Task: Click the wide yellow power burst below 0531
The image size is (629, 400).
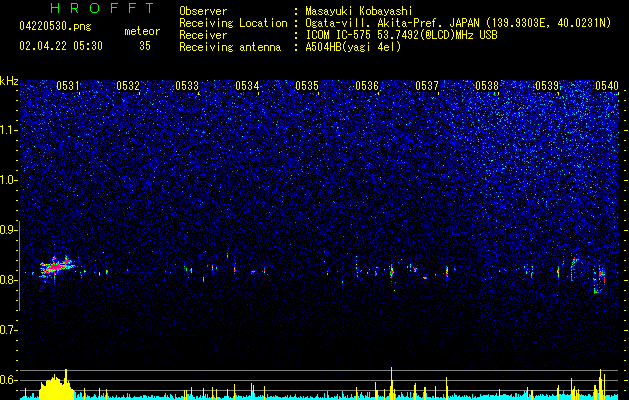Action: pos(57,387)
